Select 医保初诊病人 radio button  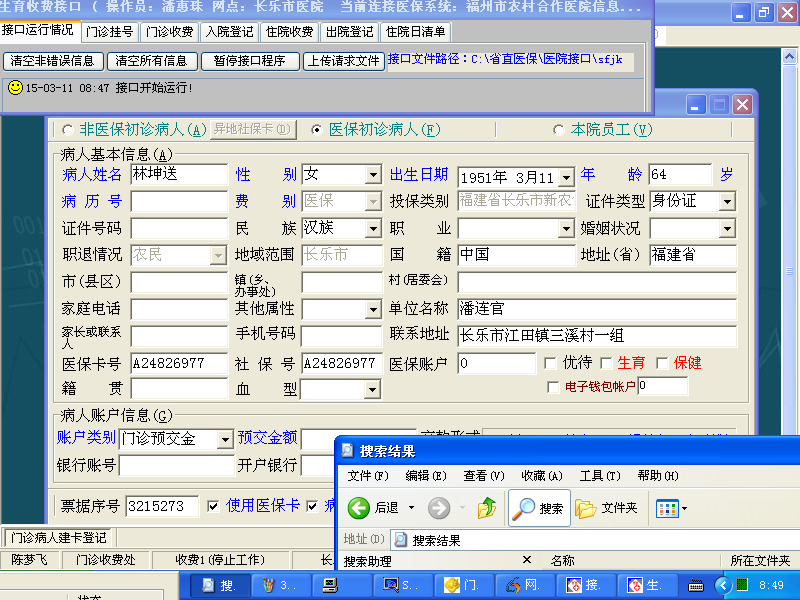point(317,130)
